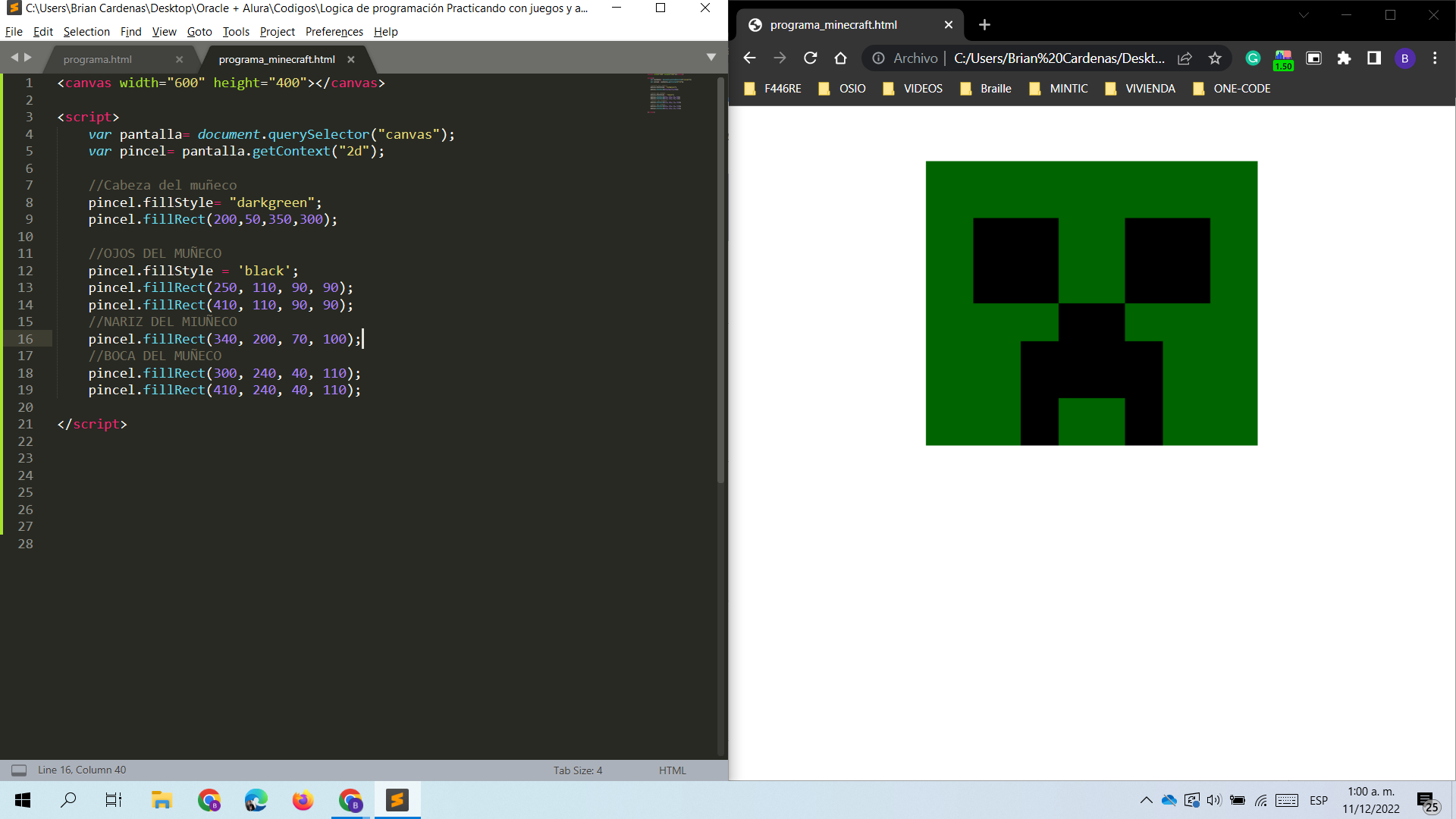
Task: Click the //BOCA DEL MUÑECO comment
Action: point(155,356)
